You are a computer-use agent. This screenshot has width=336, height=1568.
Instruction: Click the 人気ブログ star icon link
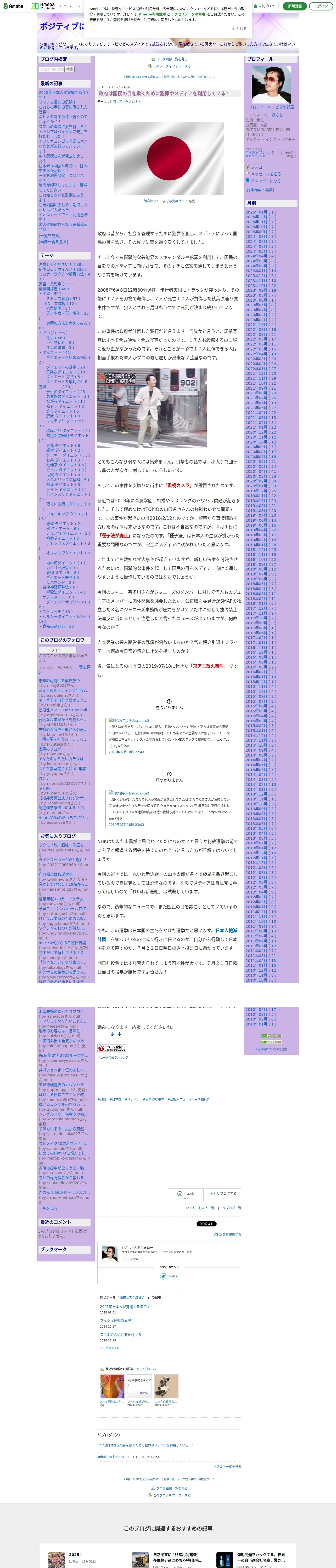click(x=265, y=6)
